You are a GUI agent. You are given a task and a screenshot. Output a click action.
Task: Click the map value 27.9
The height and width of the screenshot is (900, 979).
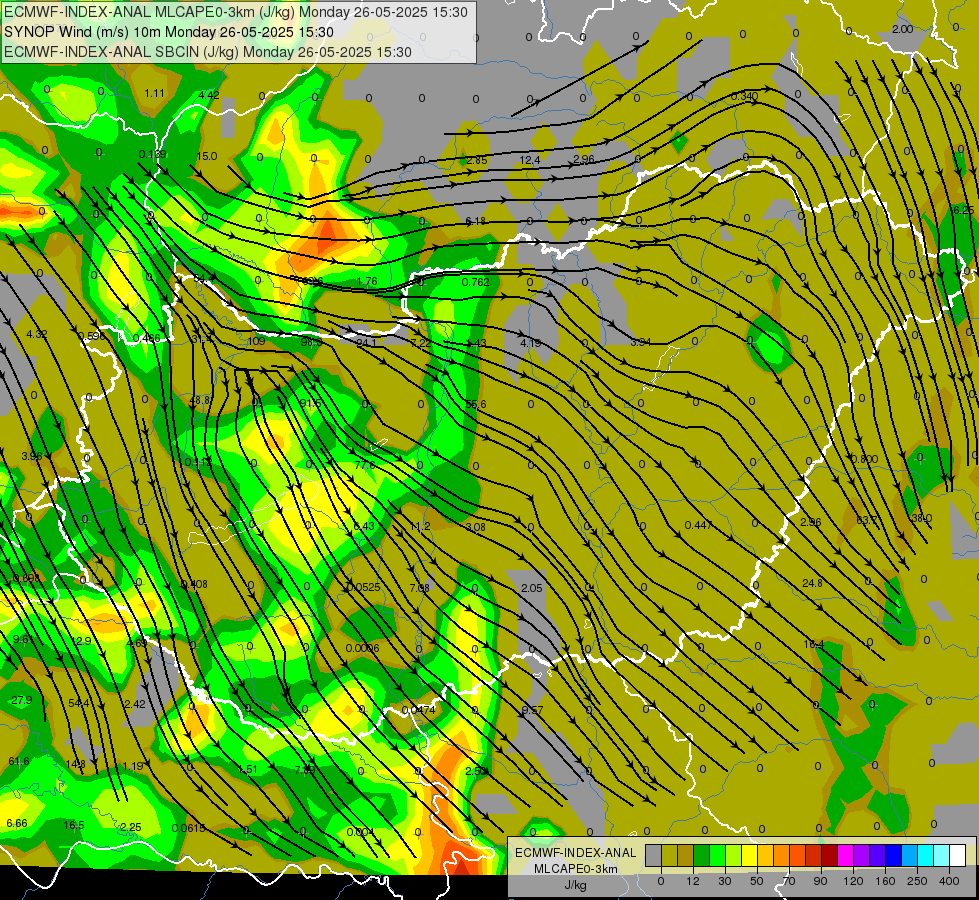[22, 700]
